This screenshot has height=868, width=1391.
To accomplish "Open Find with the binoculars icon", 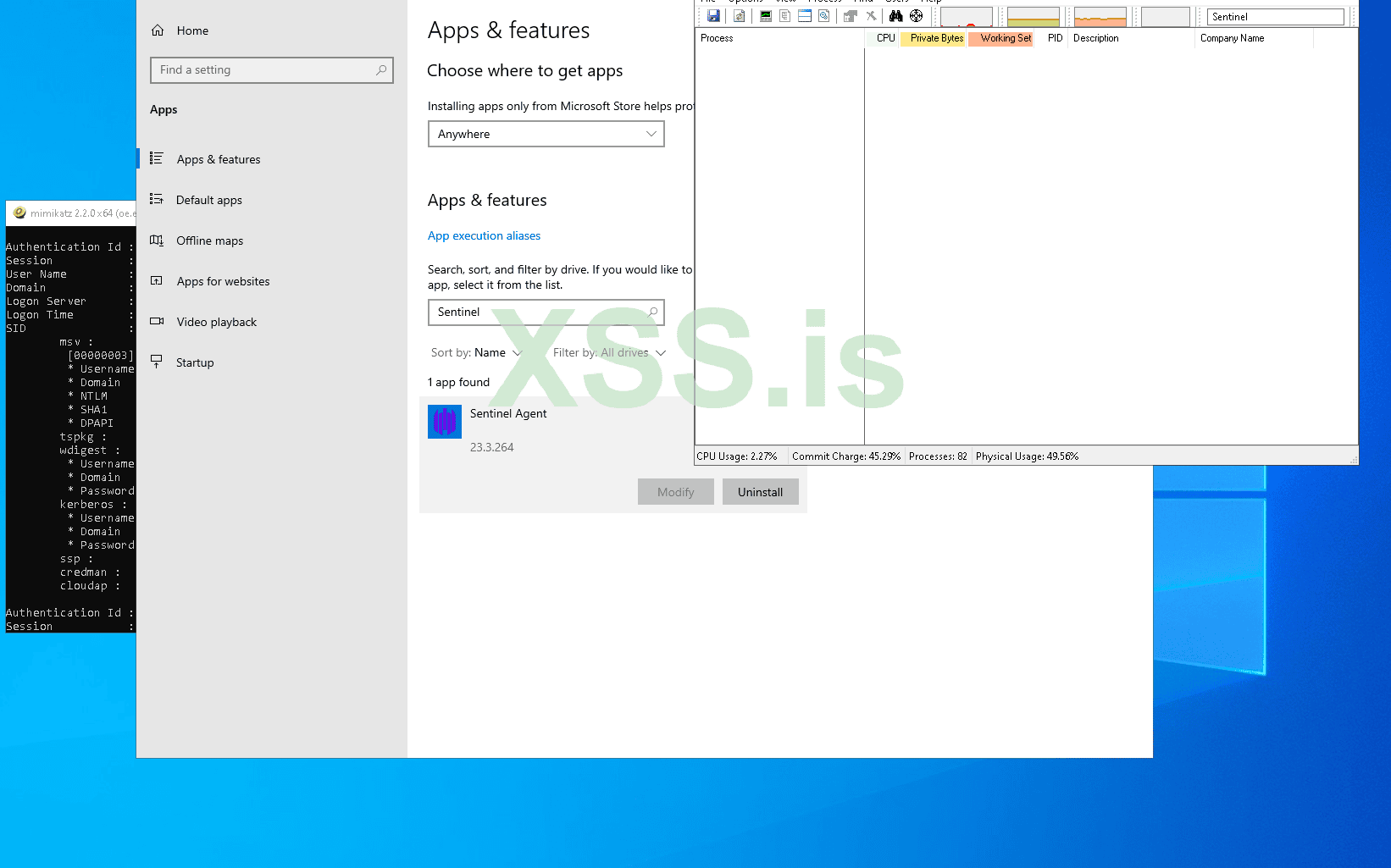I will (x=895, y=16).
